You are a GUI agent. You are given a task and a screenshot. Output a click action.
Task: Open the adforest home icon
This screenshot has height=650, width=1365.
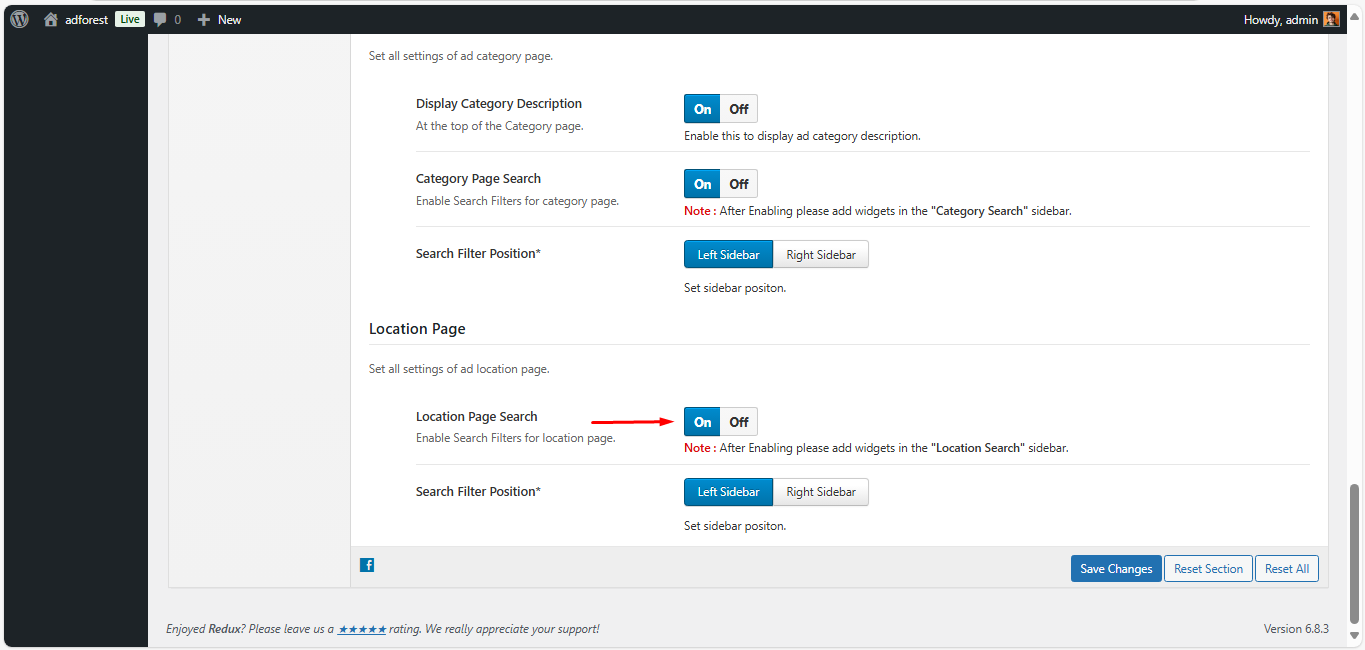[x=51, y=19]
